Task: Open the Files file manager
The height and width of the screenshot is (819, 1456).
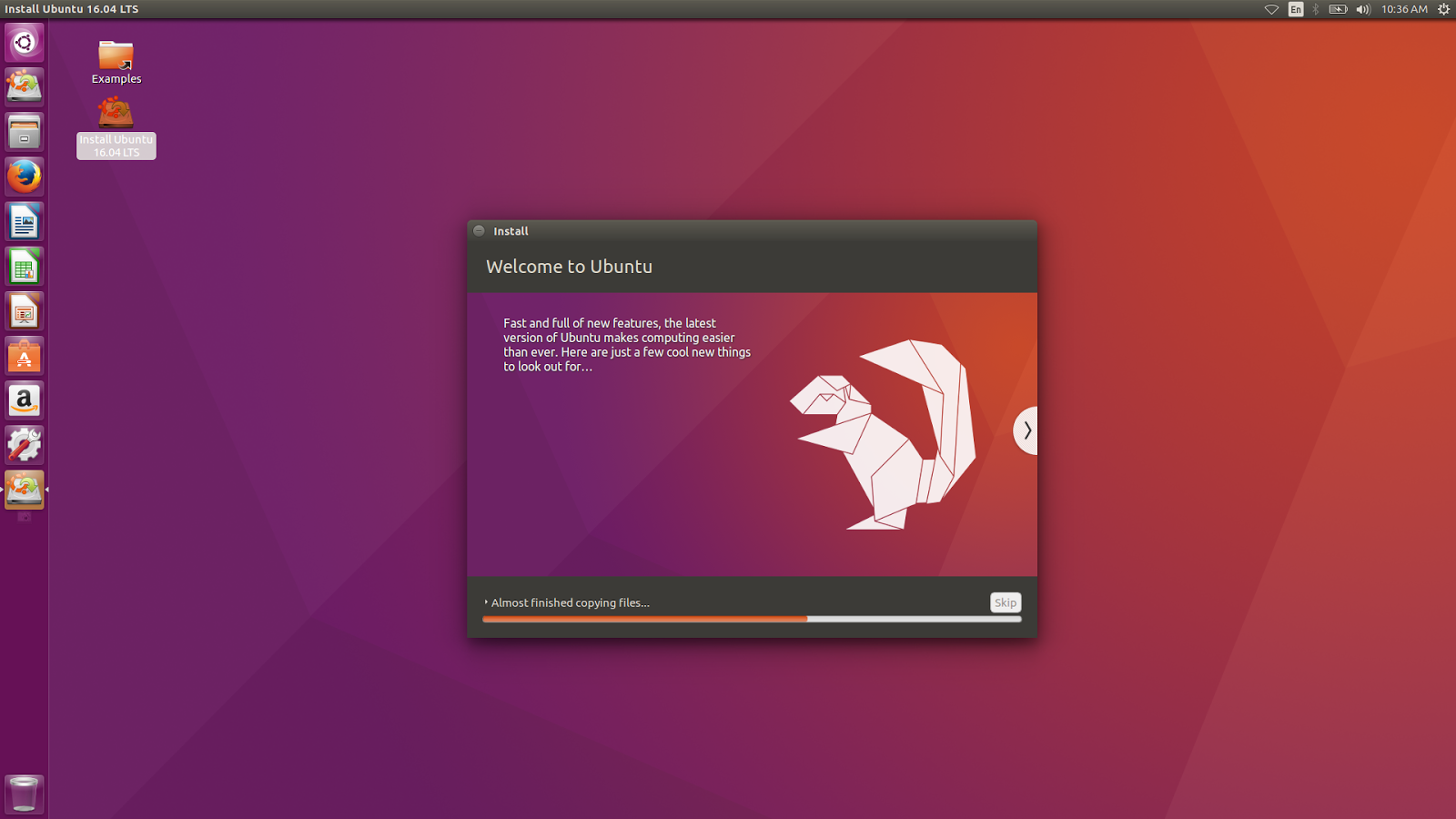Action: [25, 132]
